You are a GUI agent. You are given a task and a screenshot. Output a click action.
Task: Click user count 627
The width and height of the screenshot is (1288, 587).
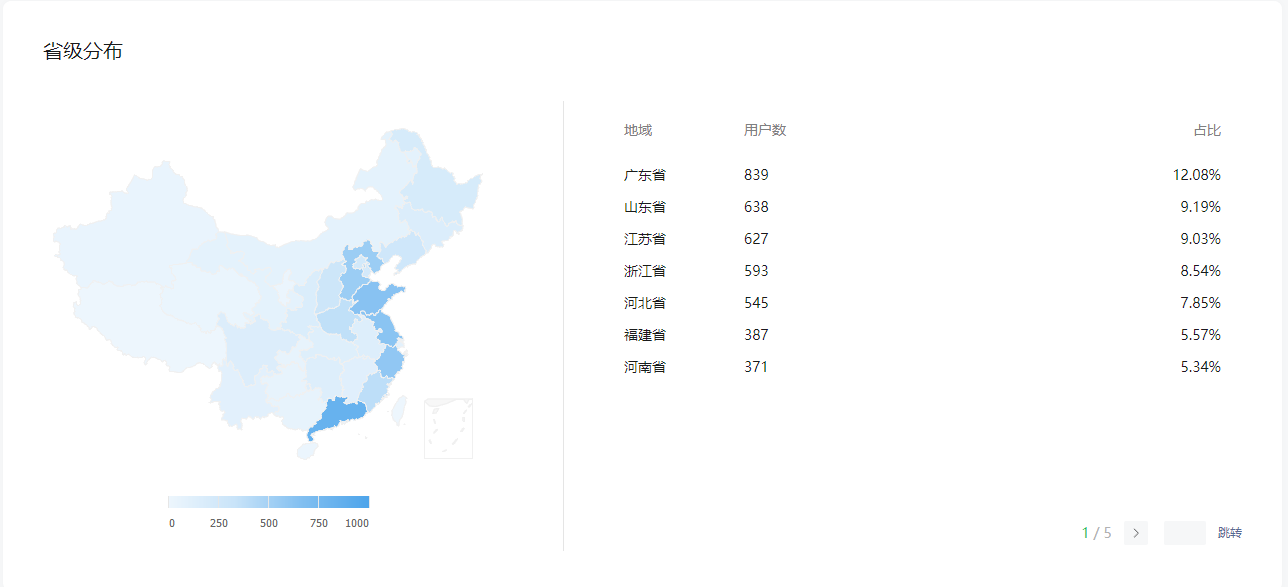(x=756, y=239)
